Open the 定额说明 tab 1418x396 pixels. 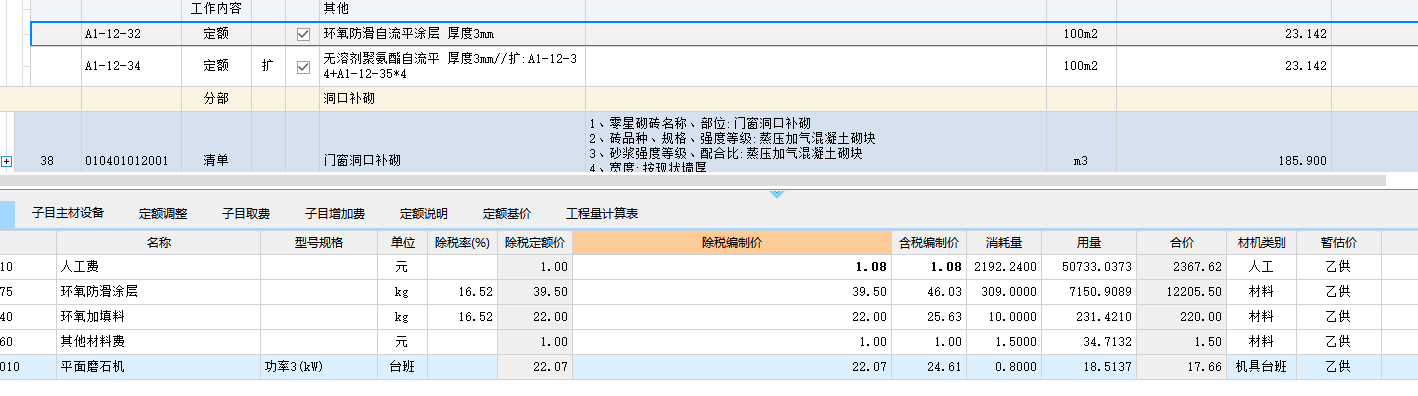coord(424,214)
